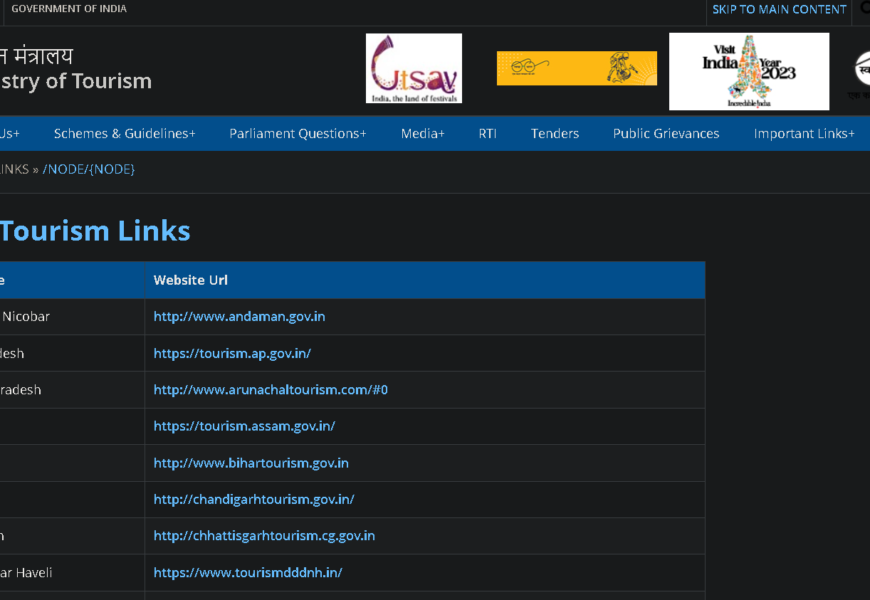Open the Media dropdown menu

point(422,134)
